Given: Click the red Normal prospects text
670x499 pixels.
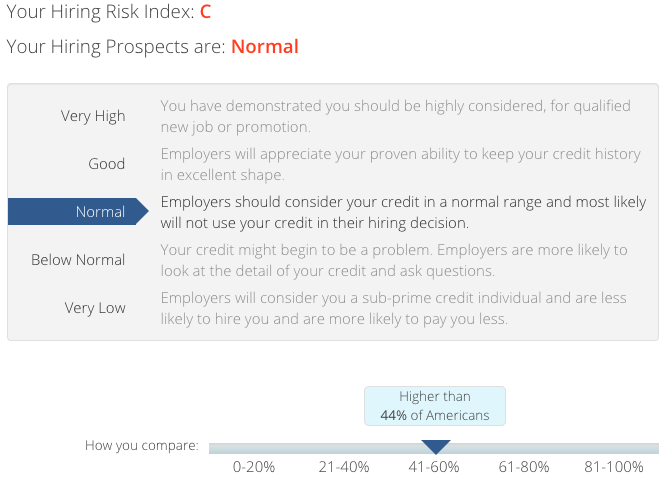Looking at the screenshot, I should pos(265,47).
